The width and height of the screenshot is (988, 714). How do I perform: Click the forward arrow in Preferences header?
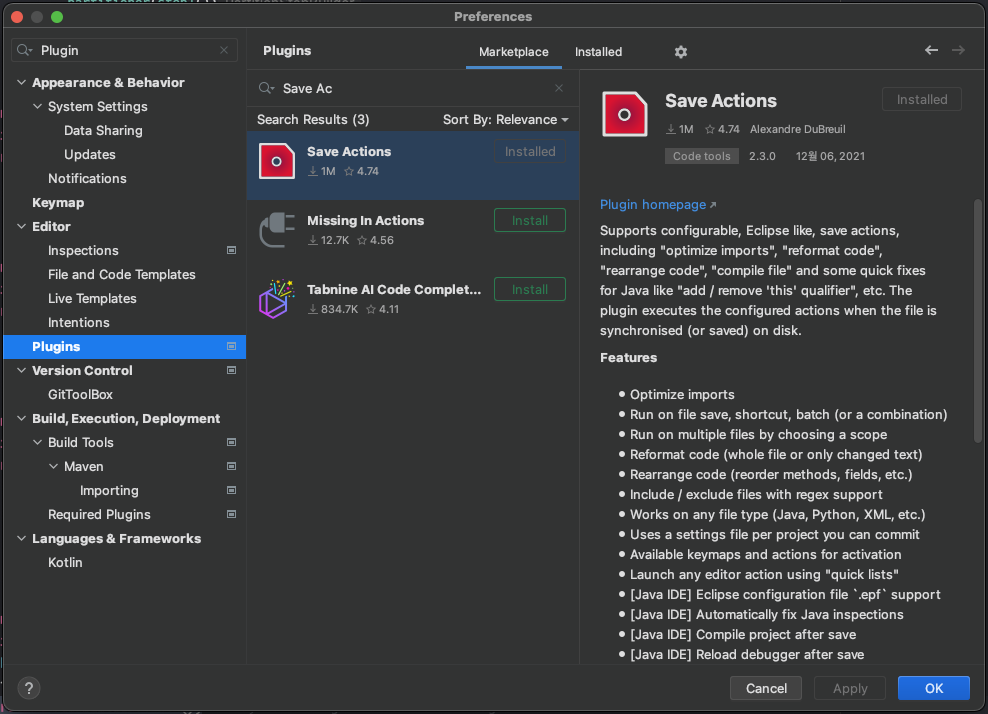[958, 50]
